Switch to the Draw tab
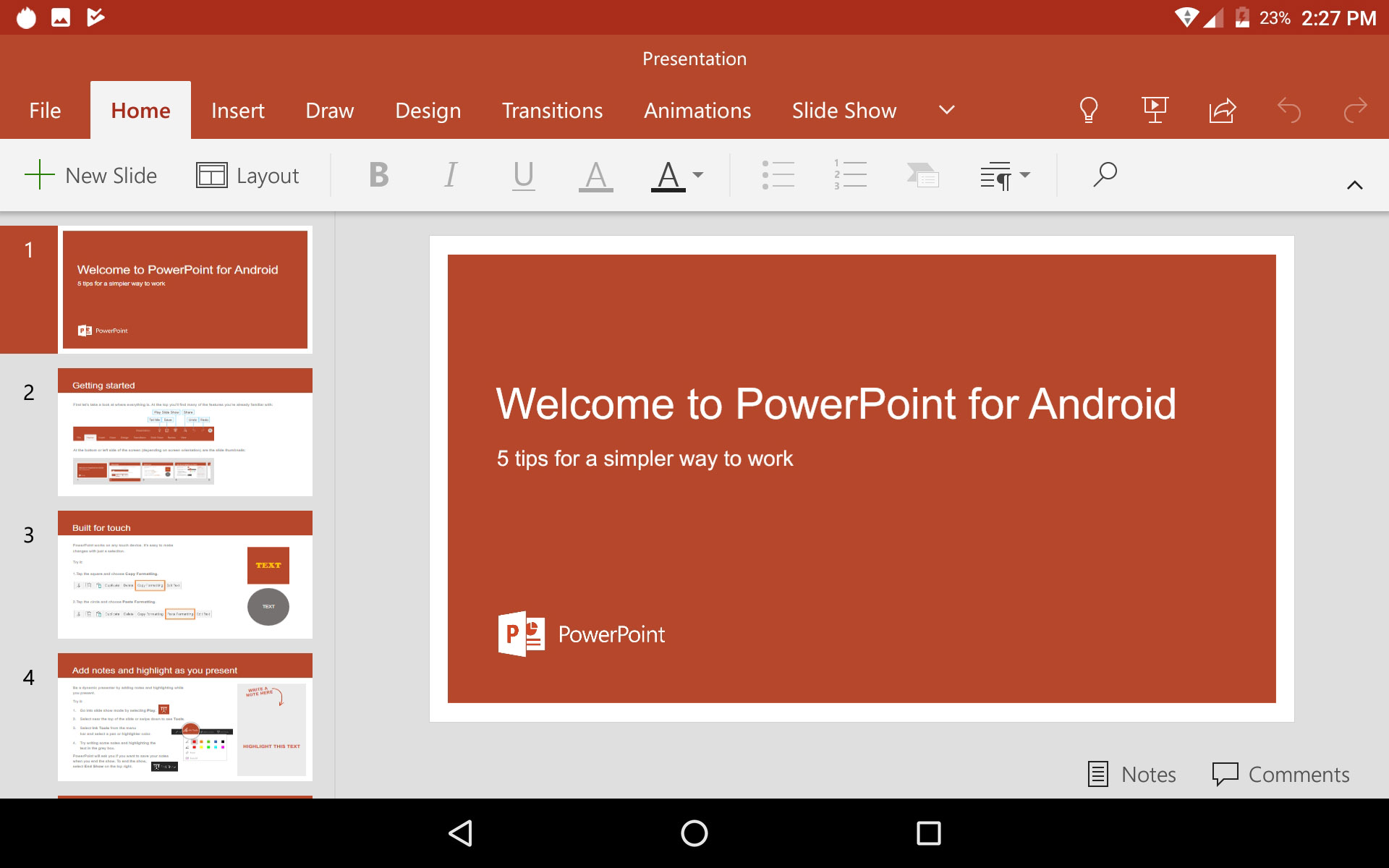Viewport: 1389px width, 868px height. click(x=330, y=110)
